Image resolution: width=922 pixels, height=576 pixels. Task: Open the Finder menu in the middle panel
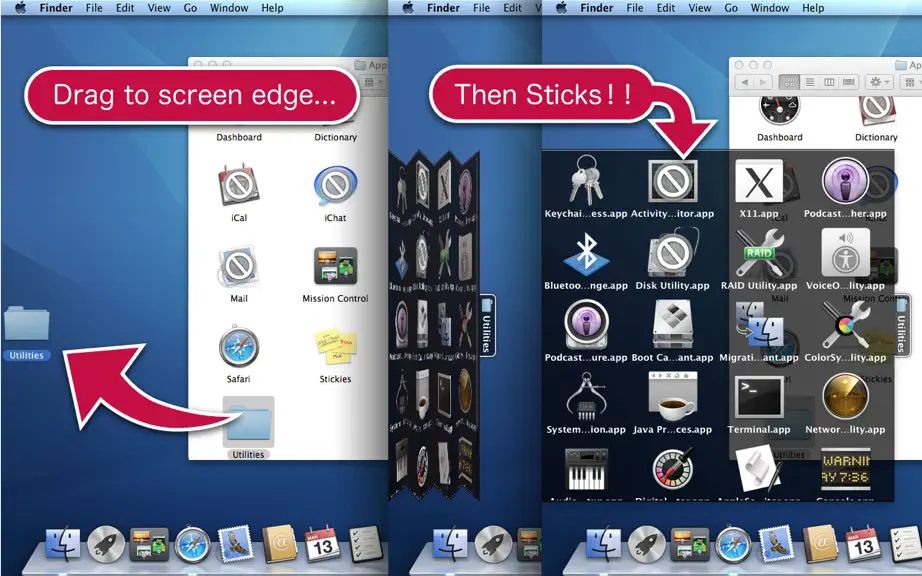(x=443, y=8)
